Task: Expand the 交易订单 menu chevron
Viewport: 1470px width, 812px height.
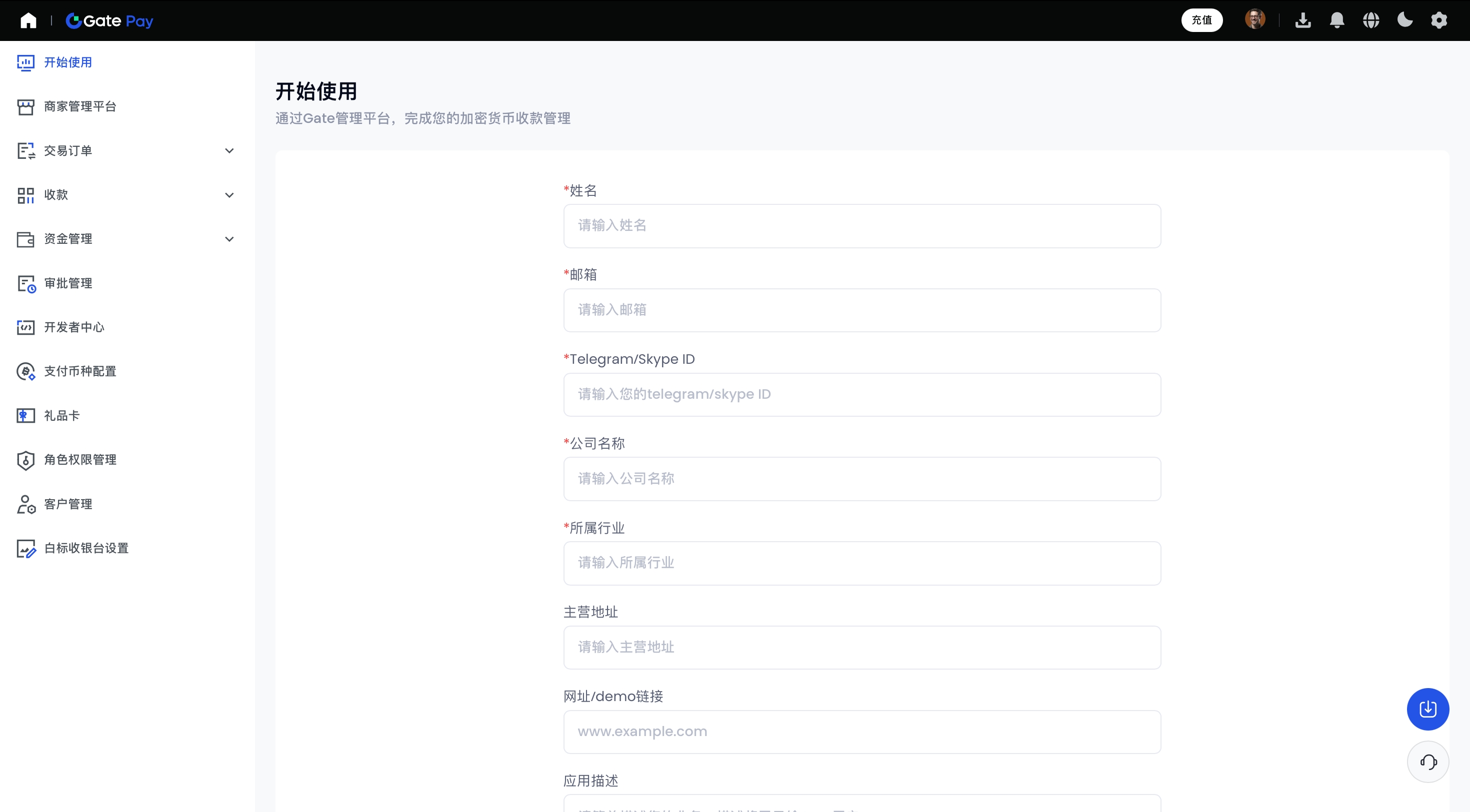Action: pyautogui.click(x=229, y=150)
